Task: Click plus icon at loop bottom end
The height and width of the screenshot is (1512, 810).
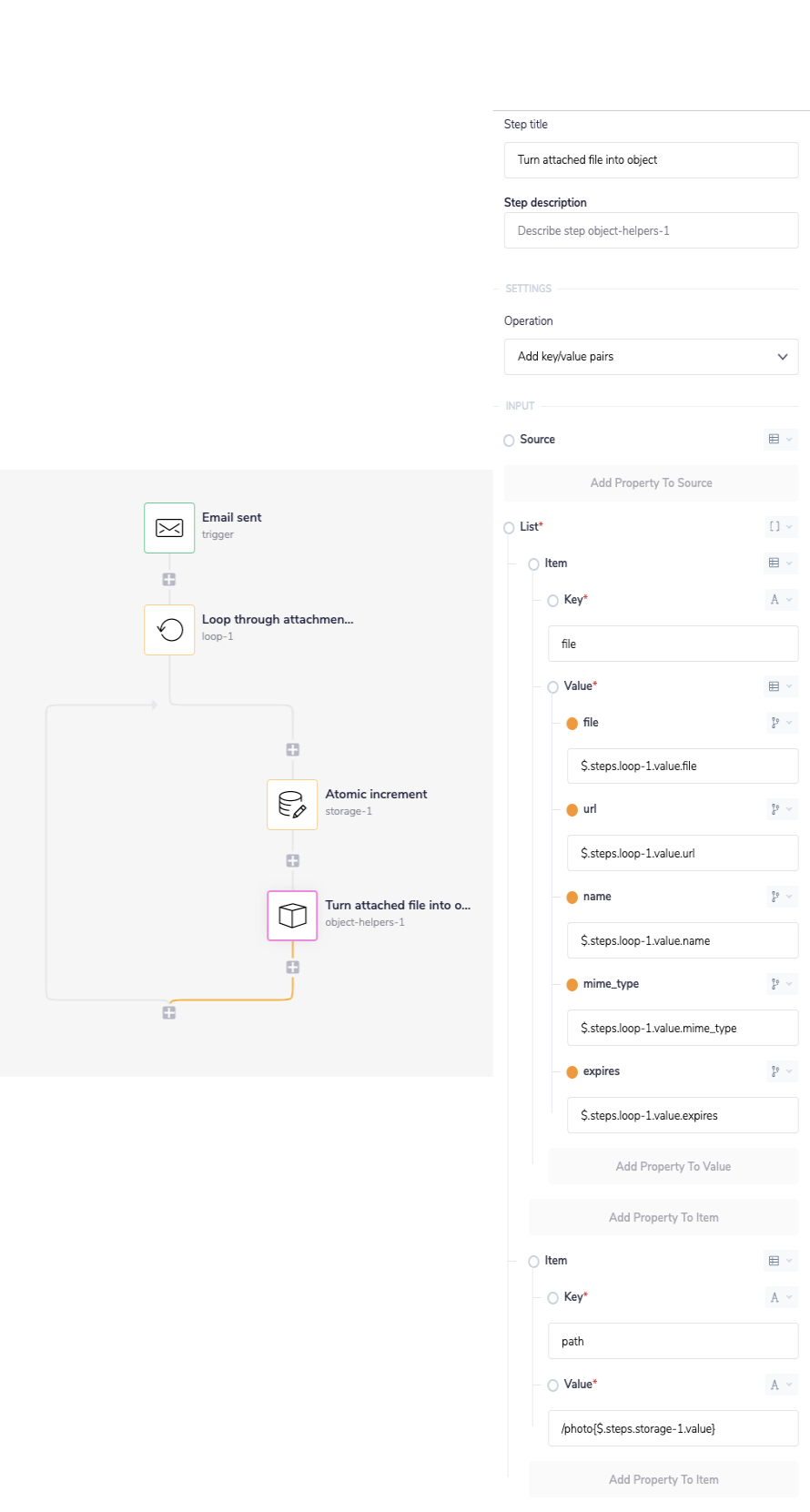Action: pyautogui.click(x=169, y=1012)
